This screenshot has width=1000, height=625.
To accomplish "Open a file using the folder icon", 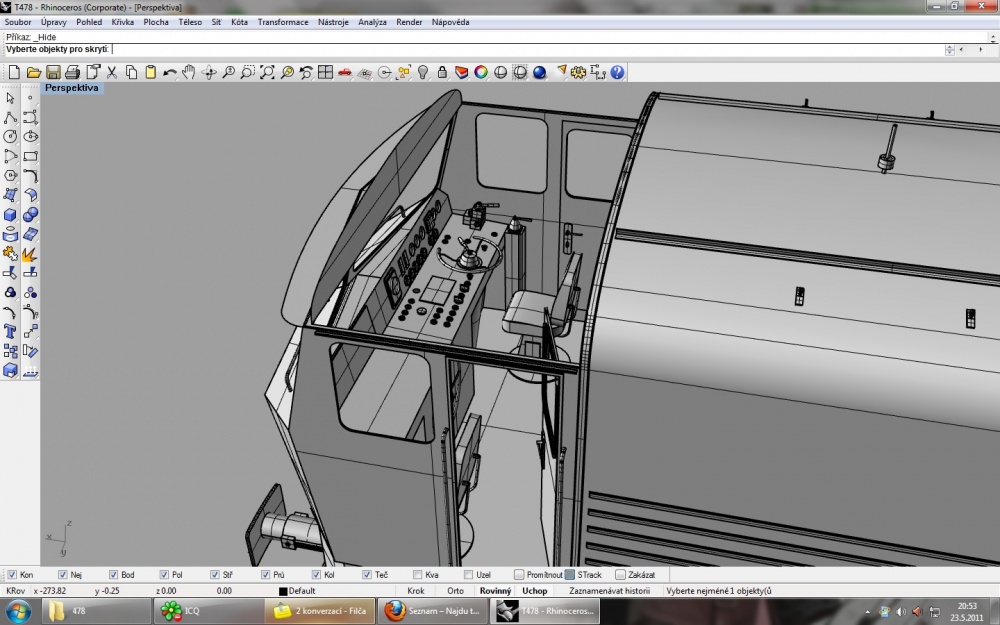I will tap(34, 72).
